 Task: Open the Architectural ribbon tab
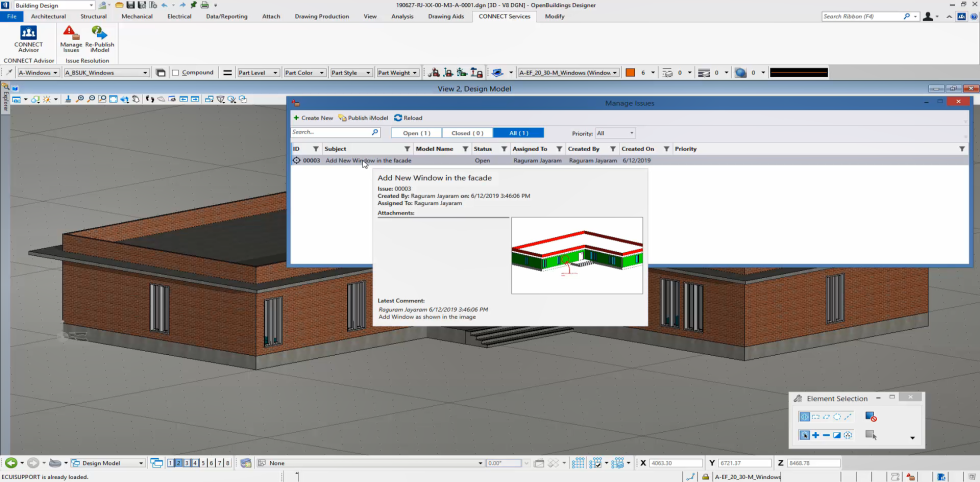click(48, 16)
